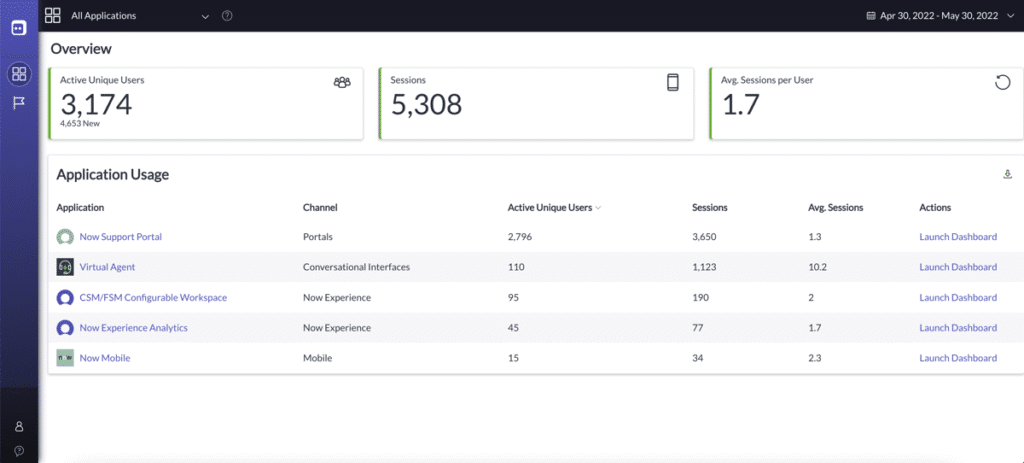Click the app logo at top-left corner
This screenshot has width=1024, height=463.
tap(19, 28)
